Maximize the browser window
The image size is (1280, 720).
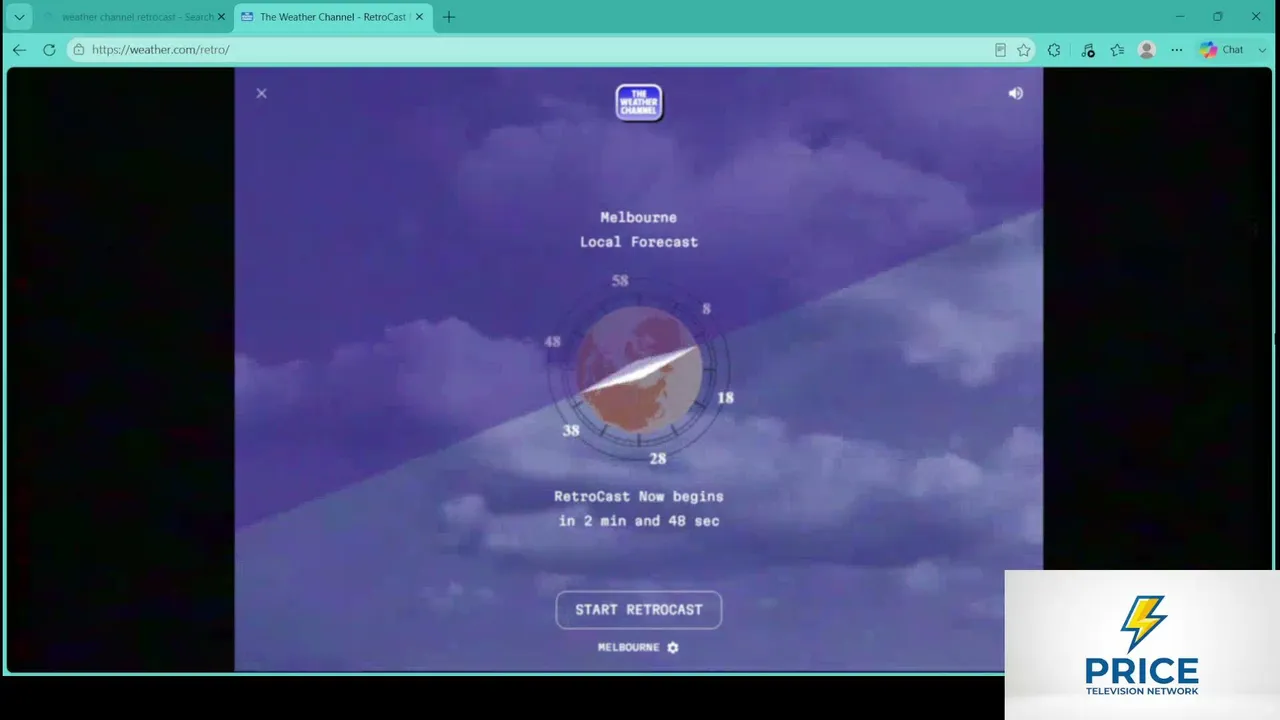[1218, 16]
